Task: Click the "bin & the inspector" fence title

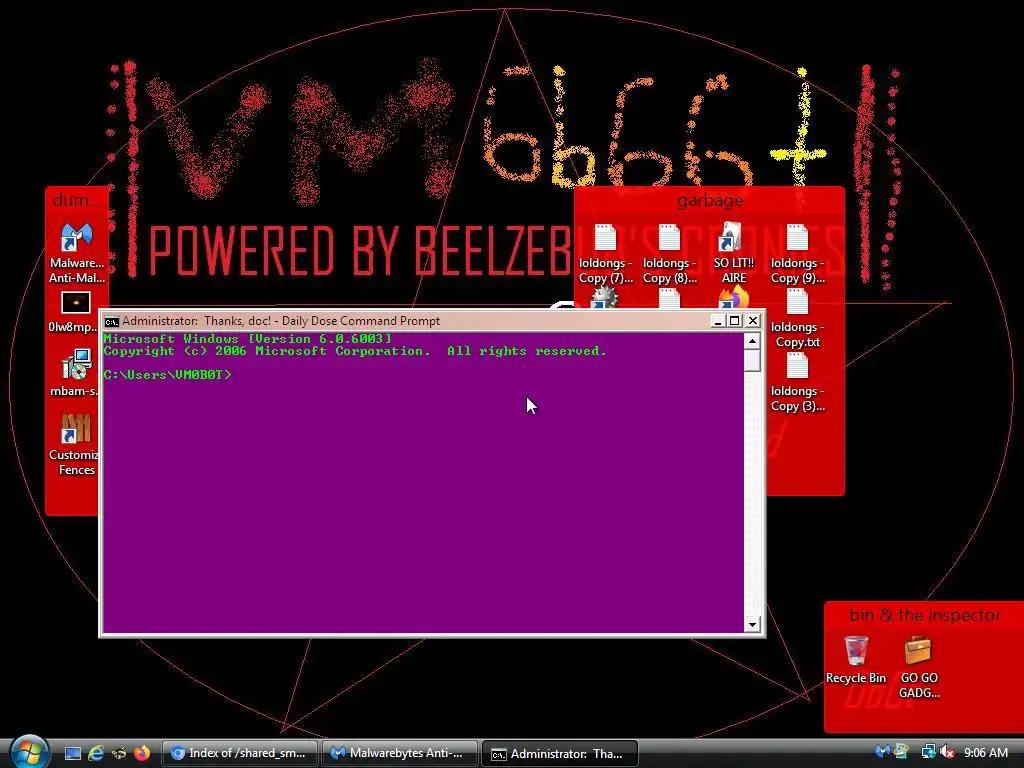Action: (925, 615)
